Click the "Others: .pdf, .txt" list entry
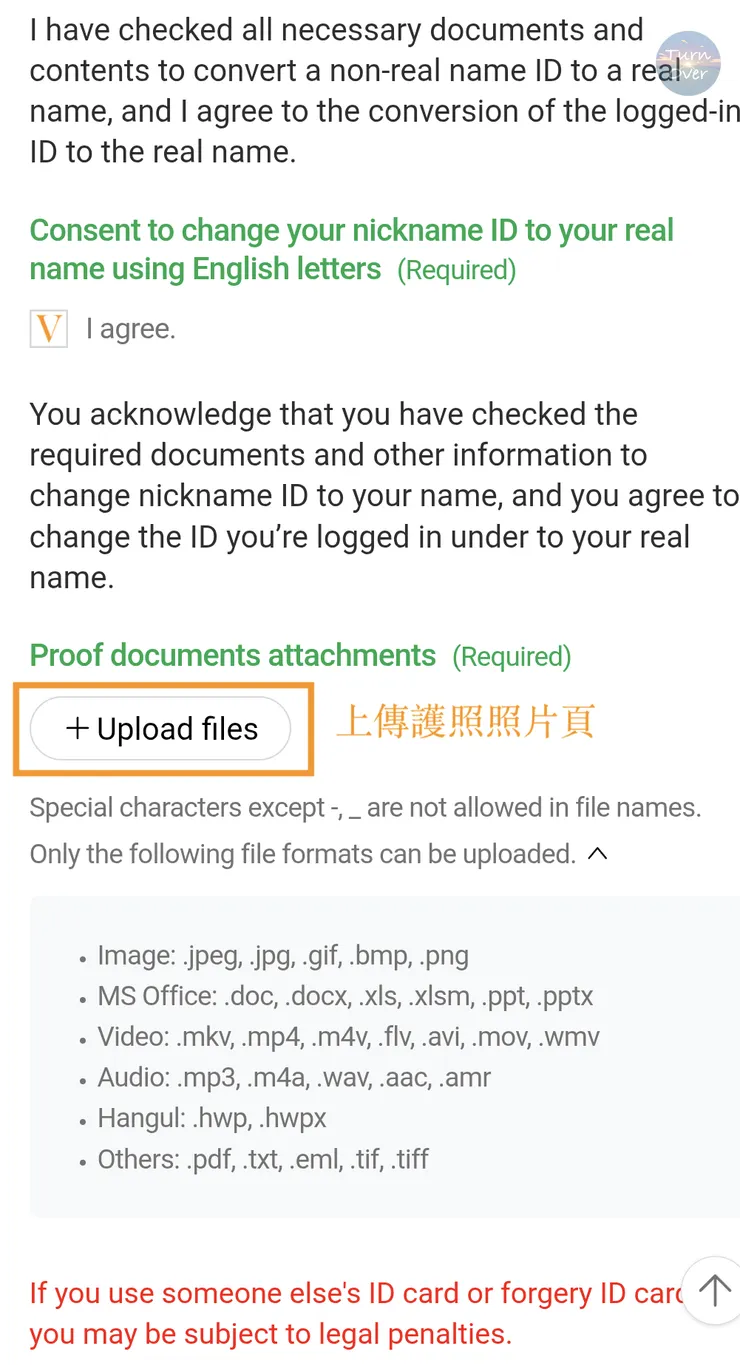Image resolution: width=740 pixels, height=1365 pixels. point(263,1160)
